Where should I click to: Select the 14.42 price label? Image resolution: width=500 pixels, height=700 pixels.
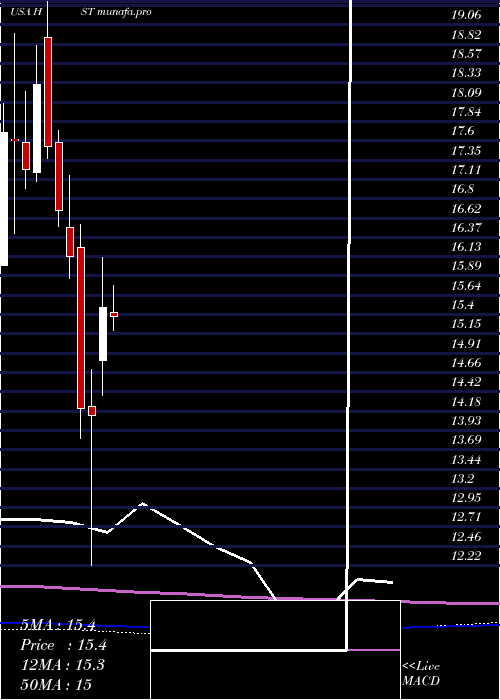(466, 383)
